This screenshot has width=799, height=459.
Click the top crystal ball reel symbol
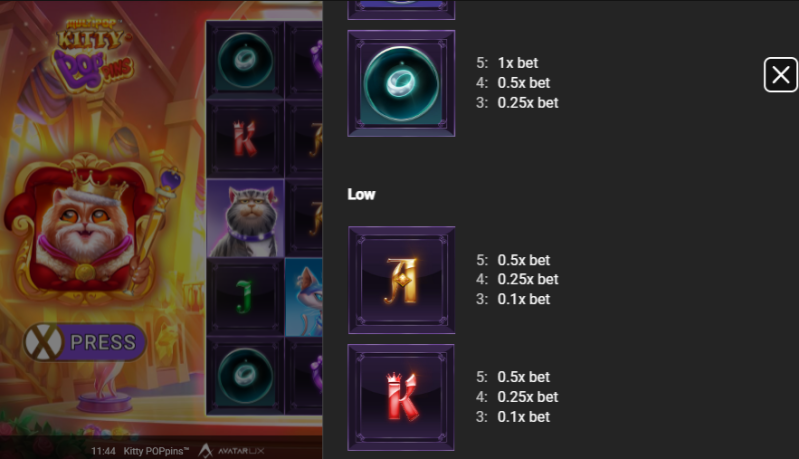pyautogui.click(x=246, y=60)
